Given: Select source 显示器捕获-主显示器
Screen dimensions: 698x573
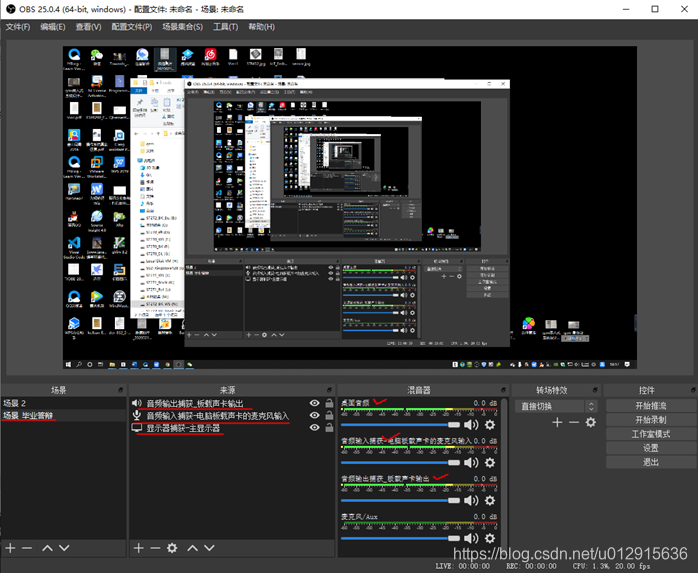Looking at the screenshot, I should (183, 428).
